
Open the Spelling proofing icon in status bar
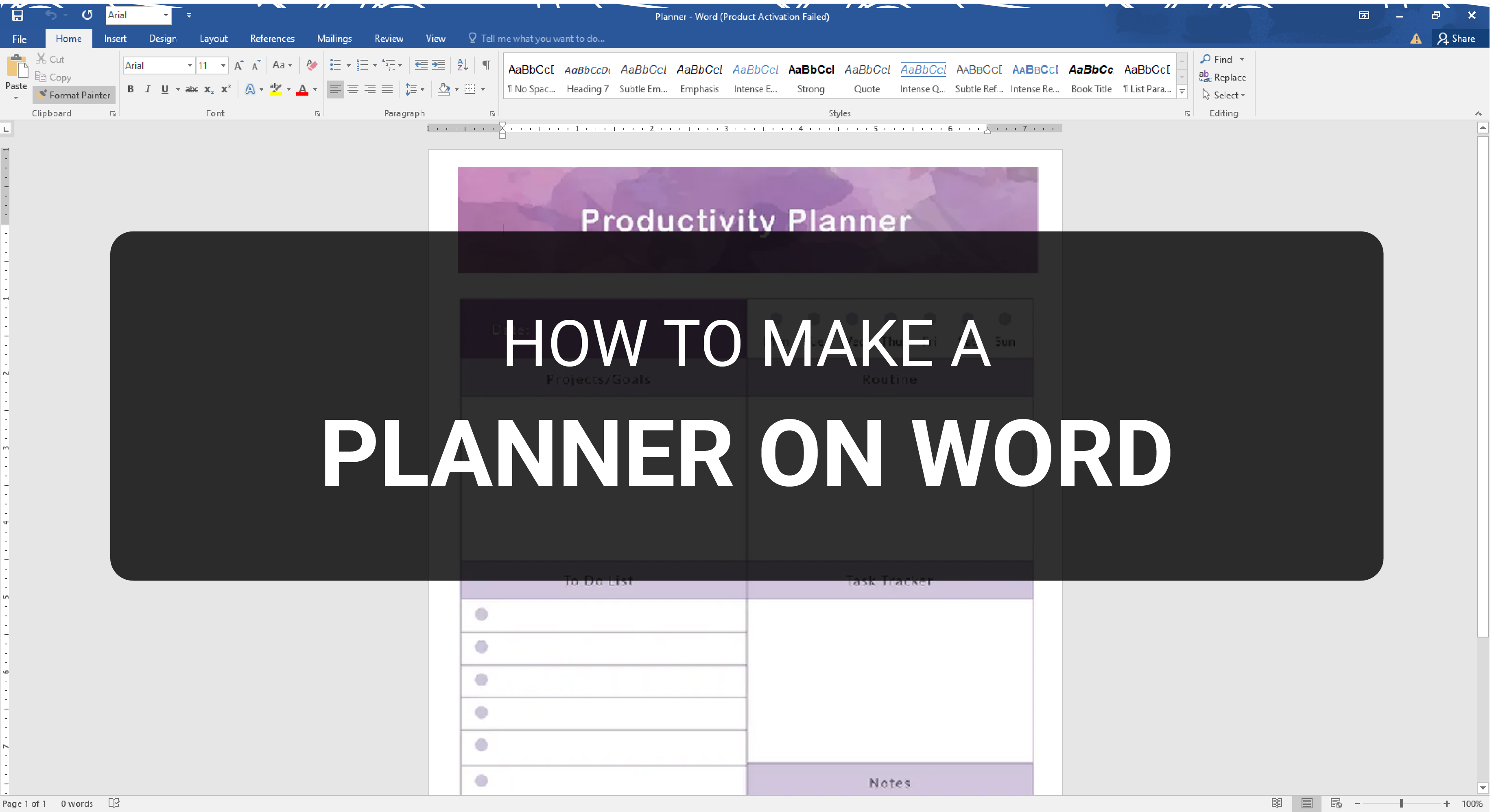tap(114, 803)
